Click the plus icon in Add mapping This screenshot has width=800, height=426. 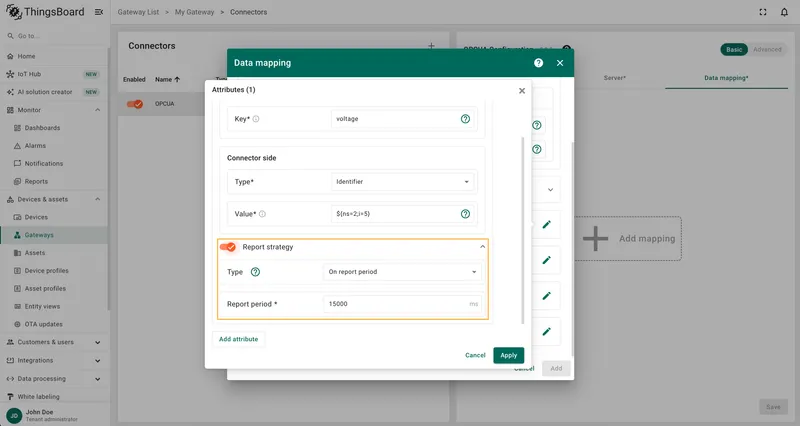pos(595,238)
